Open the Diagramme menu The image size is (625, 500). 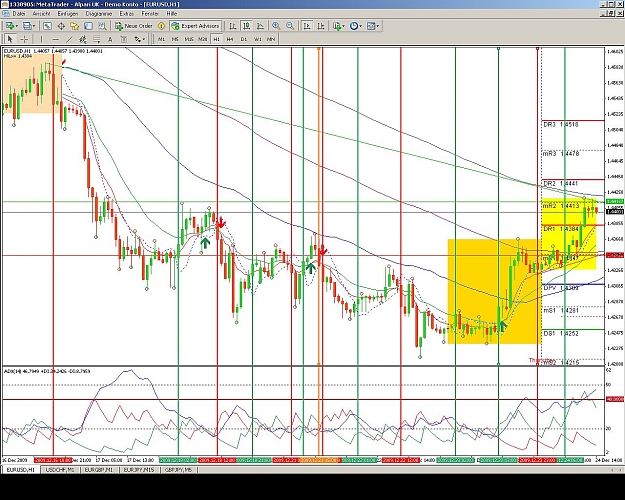click(99, 14)
